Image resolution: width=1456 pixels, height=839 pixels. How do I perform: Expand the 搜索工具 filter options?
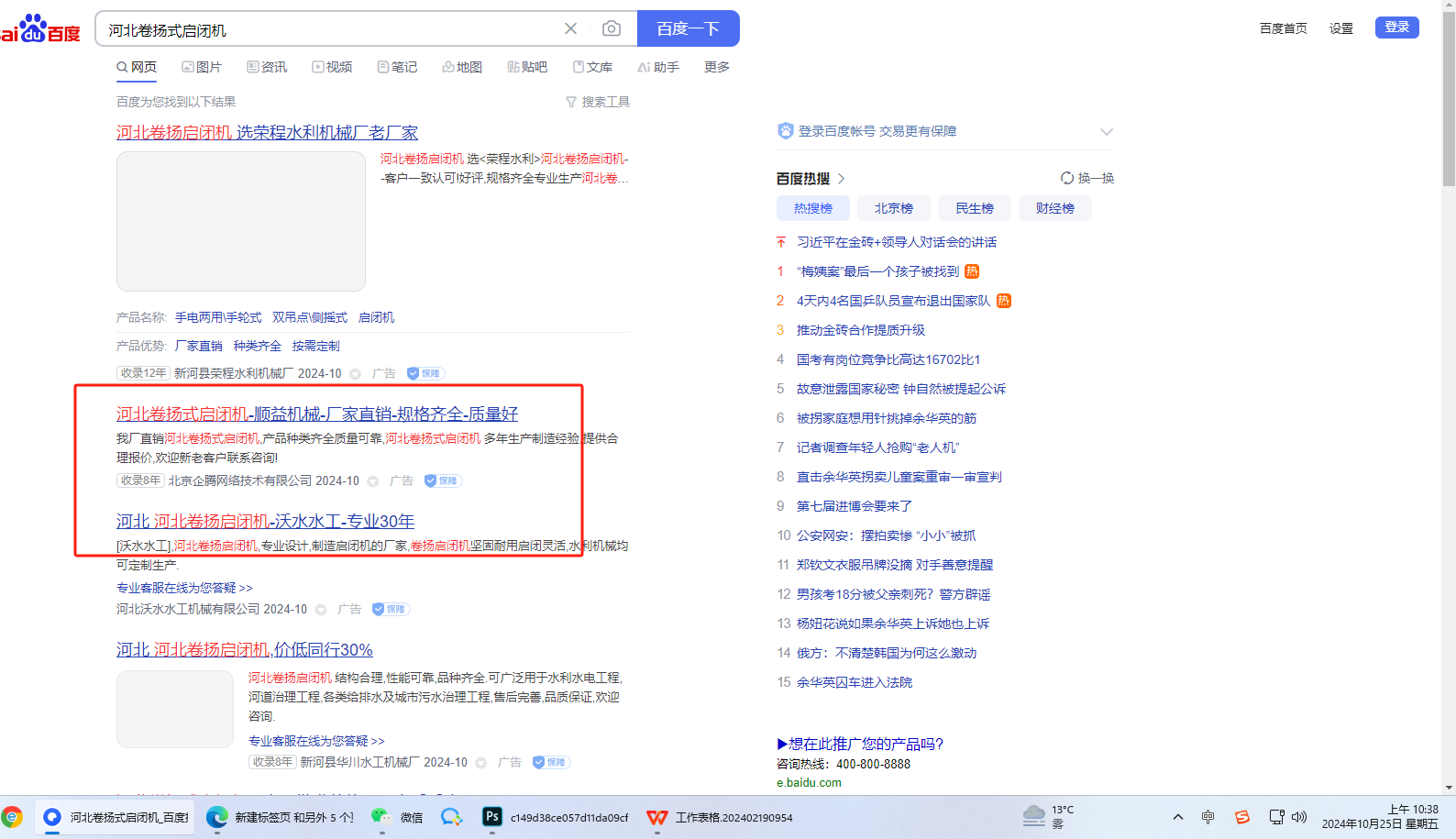(x=598, y=102)
